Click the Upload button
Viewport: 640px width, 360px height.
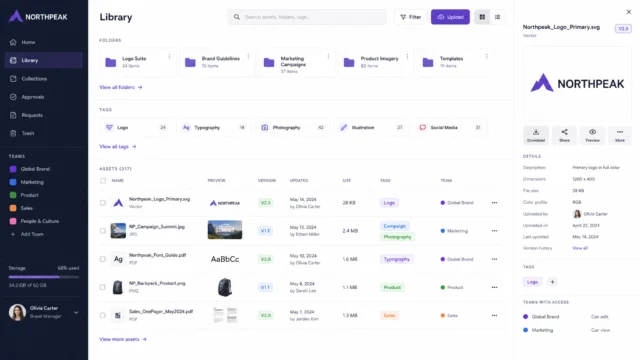click(x=450, y=17)
